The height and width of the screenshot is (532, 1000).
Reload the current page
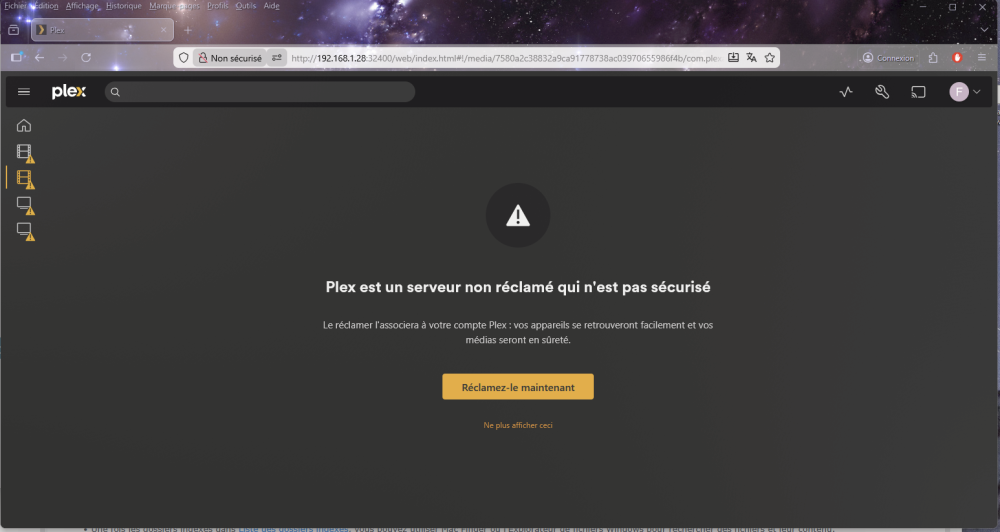86,57
